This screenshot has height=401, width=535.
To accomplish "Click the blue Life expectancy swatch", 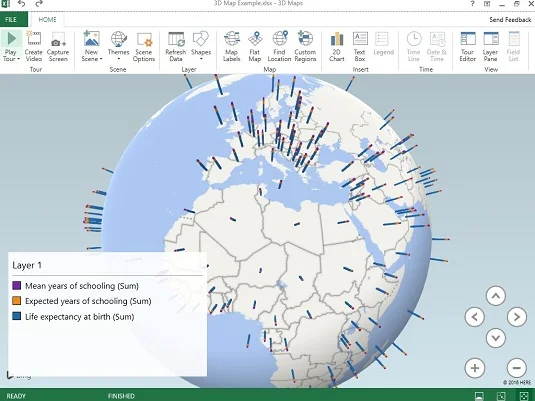I will (x=16, y=316).
